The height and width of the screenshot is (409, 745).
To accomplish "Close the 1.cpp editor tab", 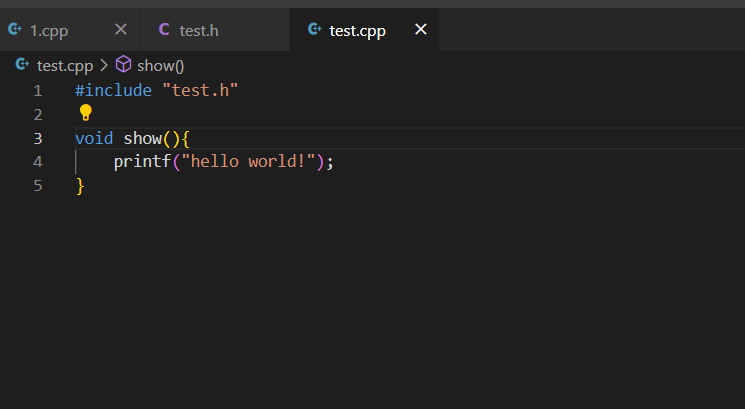I will 121,30.
